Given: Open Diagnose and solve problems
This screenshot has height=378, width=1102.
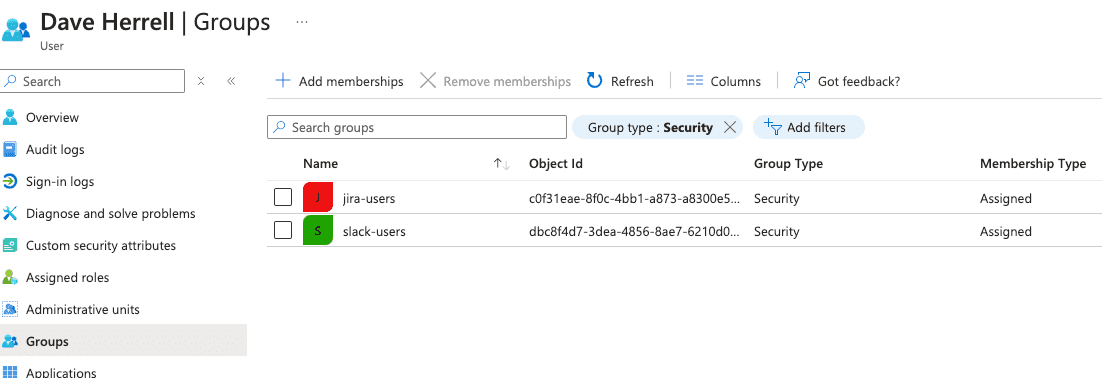Looking at the screenshot, I should pos(110,213).
